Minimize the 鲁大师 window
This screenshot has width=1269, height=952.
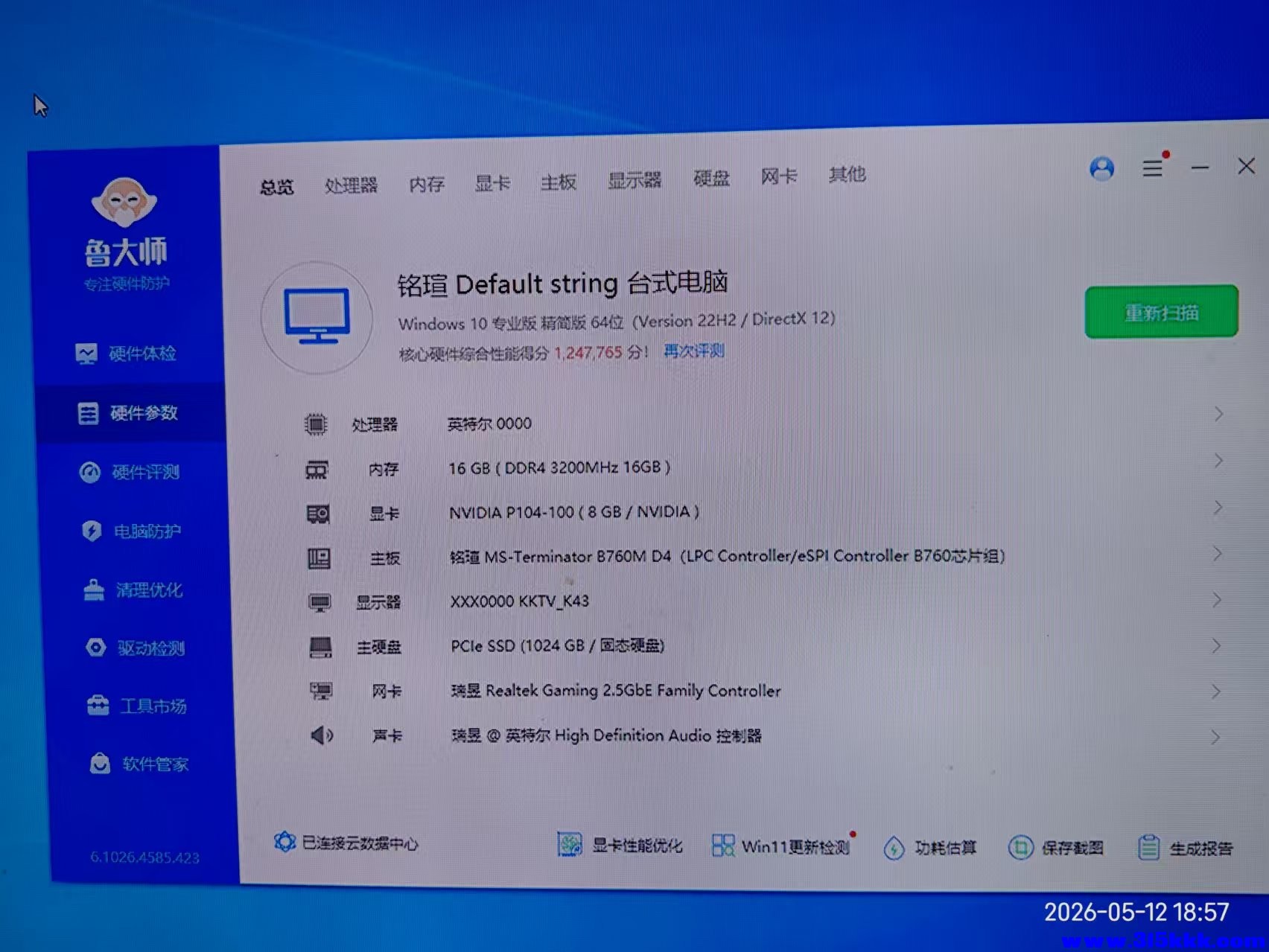click(x=1200, y=167)
